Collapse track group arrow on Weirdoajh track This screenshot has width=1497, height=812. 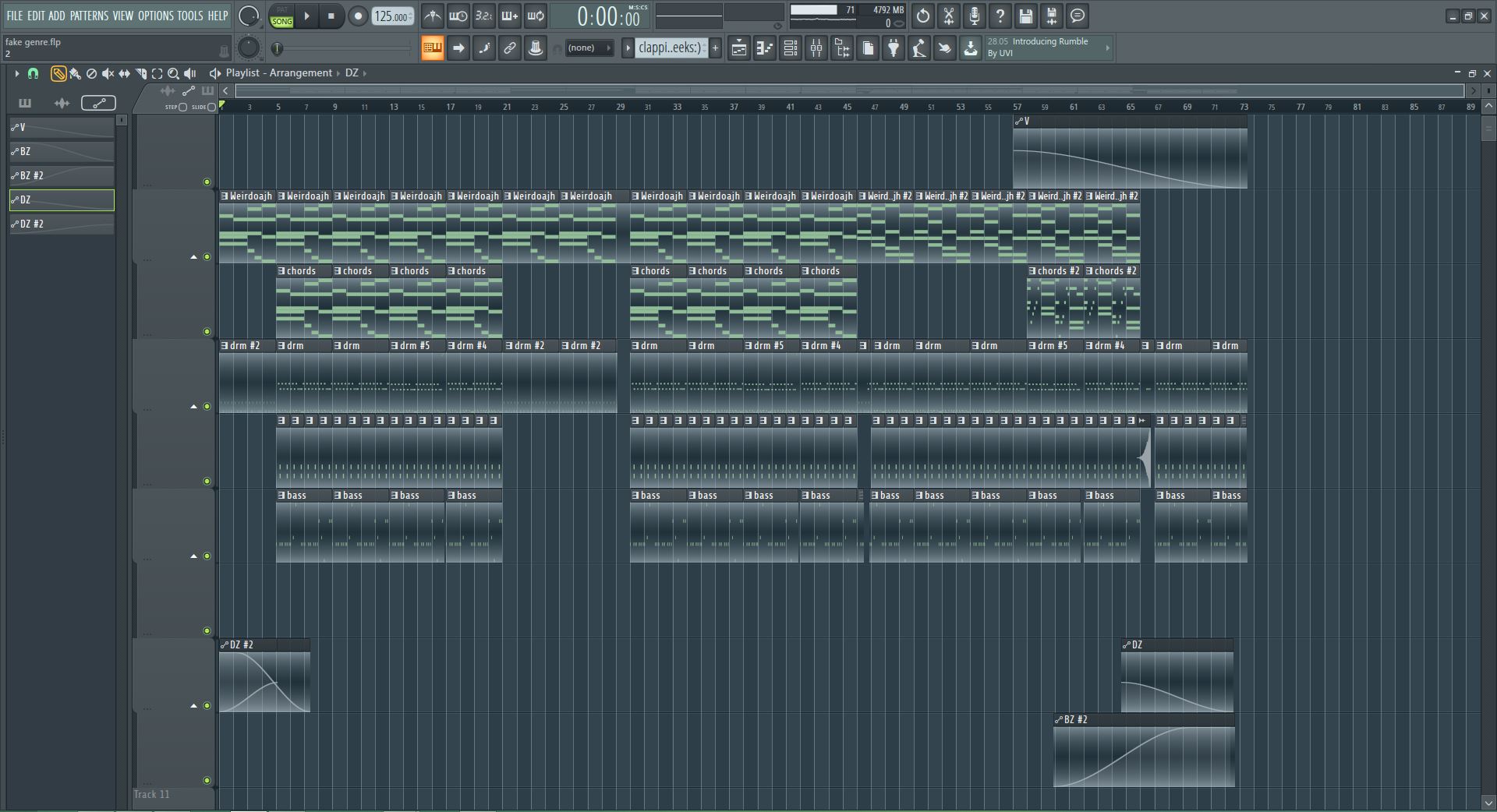193,257
